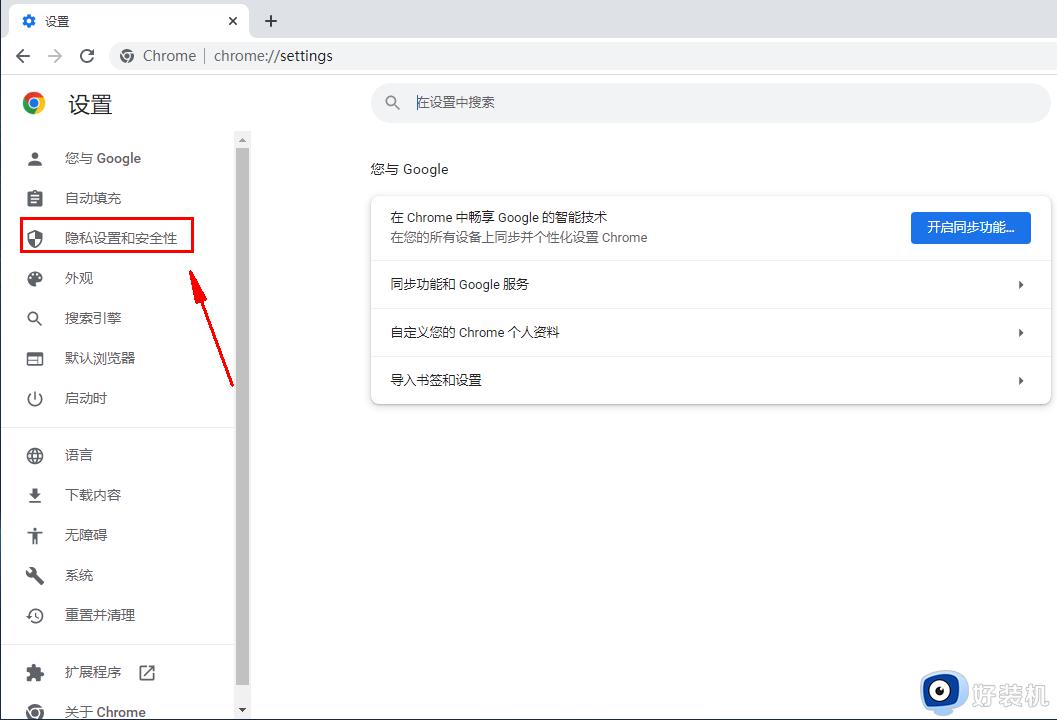Click the 自动填充 autofill icon

click(x=35, y=197)
